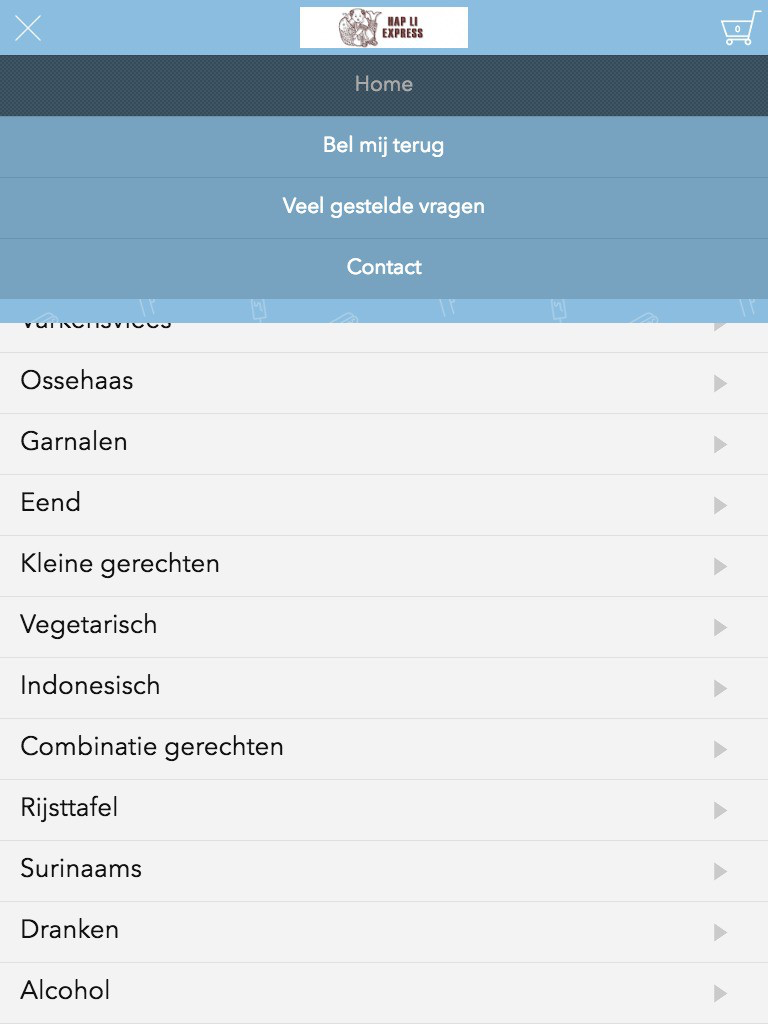
Task: Select the Vegetarisch category label
Action: coord(89,625)
